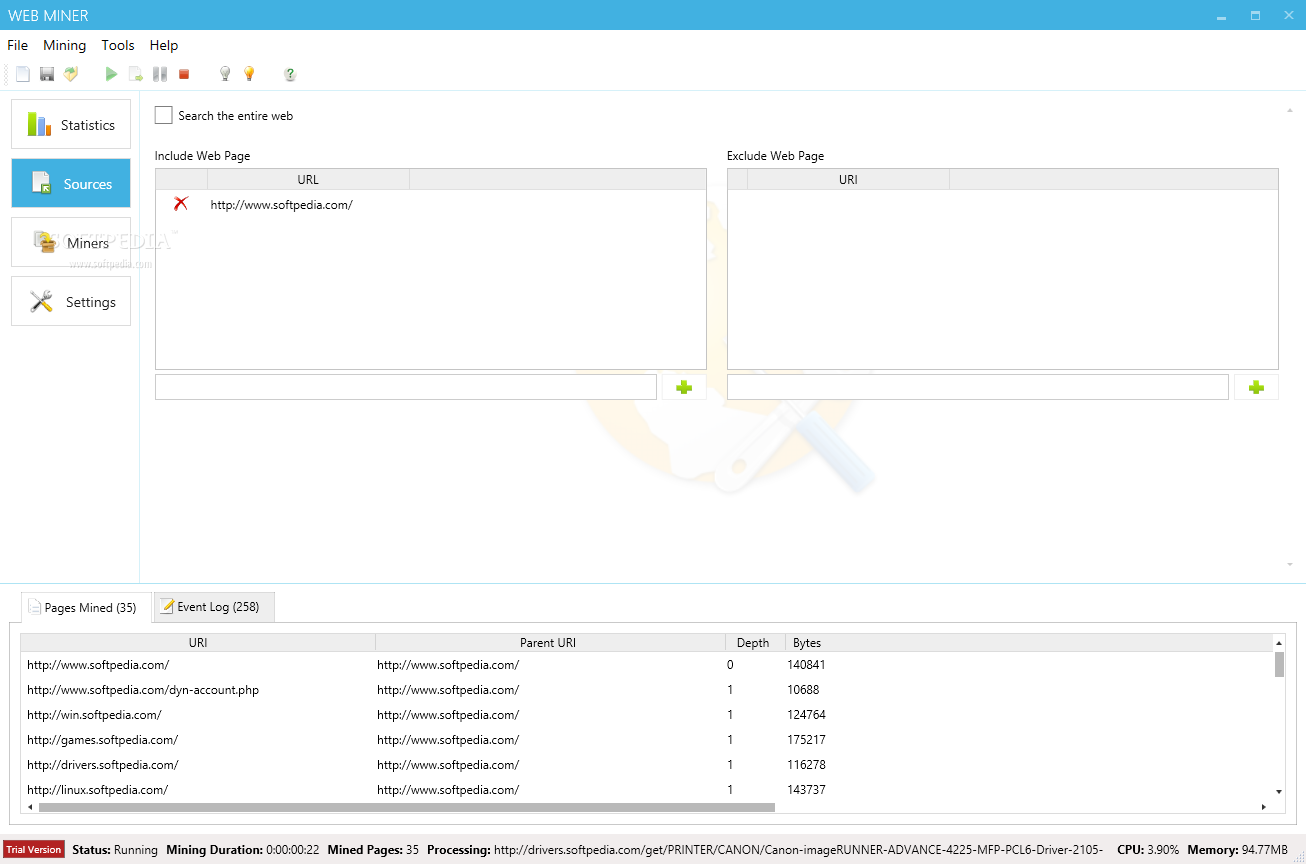The height and width of the screenshot is (864, 1306).
Task: Click the Exclude Web Page input field
Action: tap(978, 387)
